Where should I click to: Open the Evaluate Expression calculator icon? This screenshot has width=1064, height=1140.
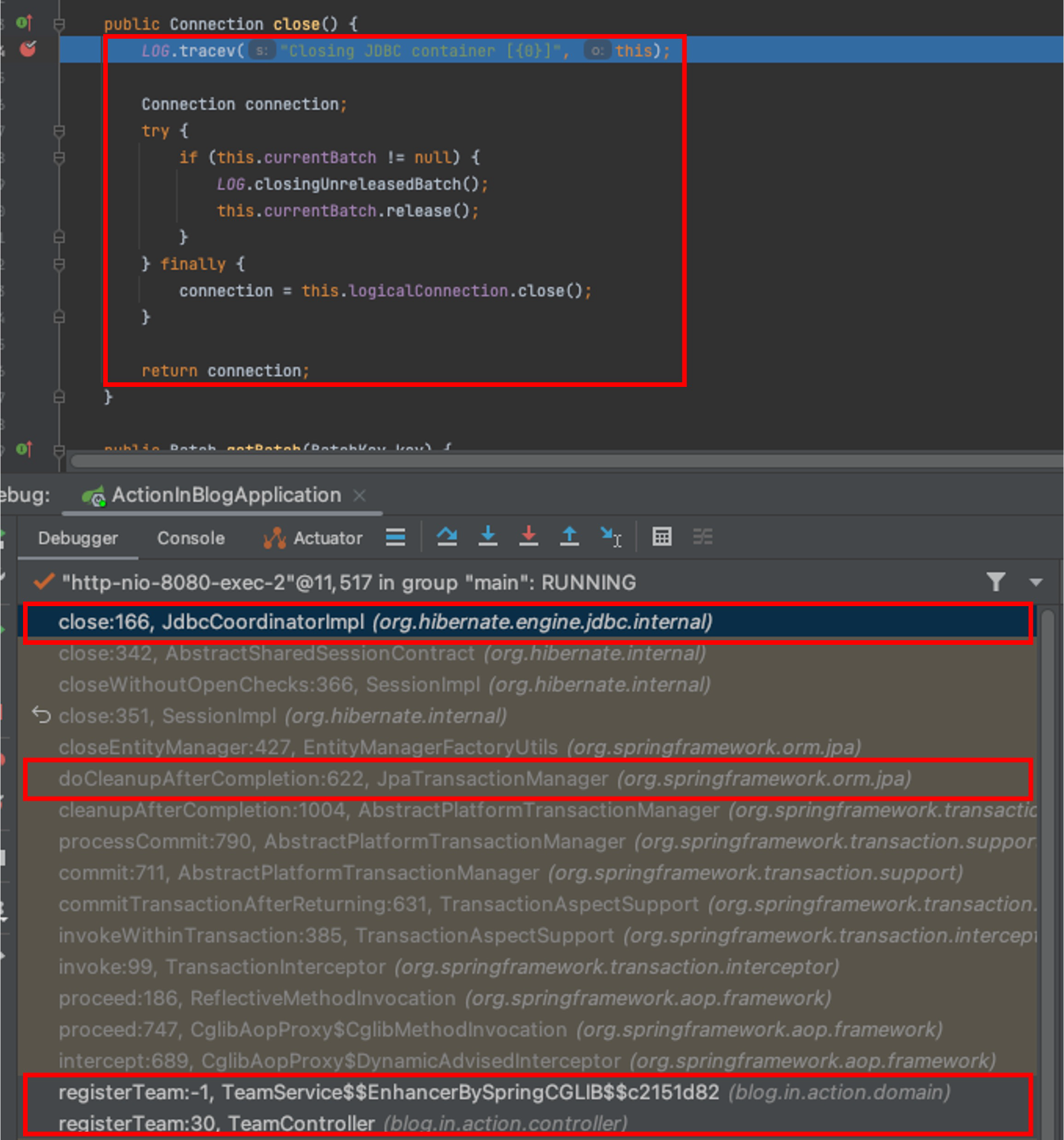point(661,537)
